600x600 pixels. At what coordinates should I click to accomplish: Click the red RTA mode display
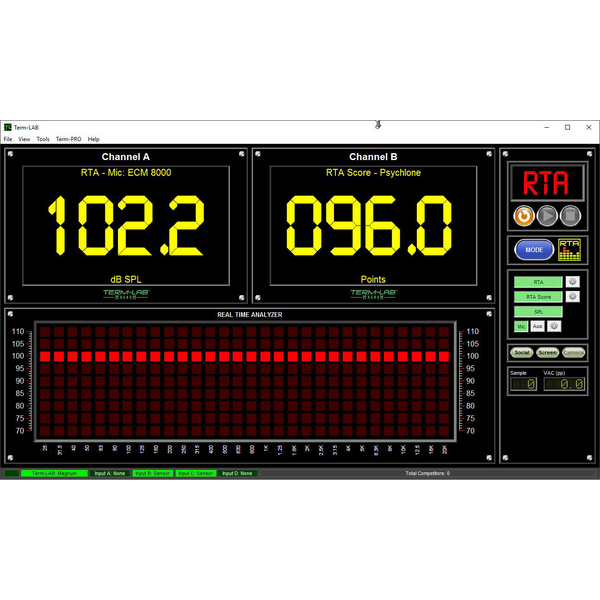click(547, 183)
